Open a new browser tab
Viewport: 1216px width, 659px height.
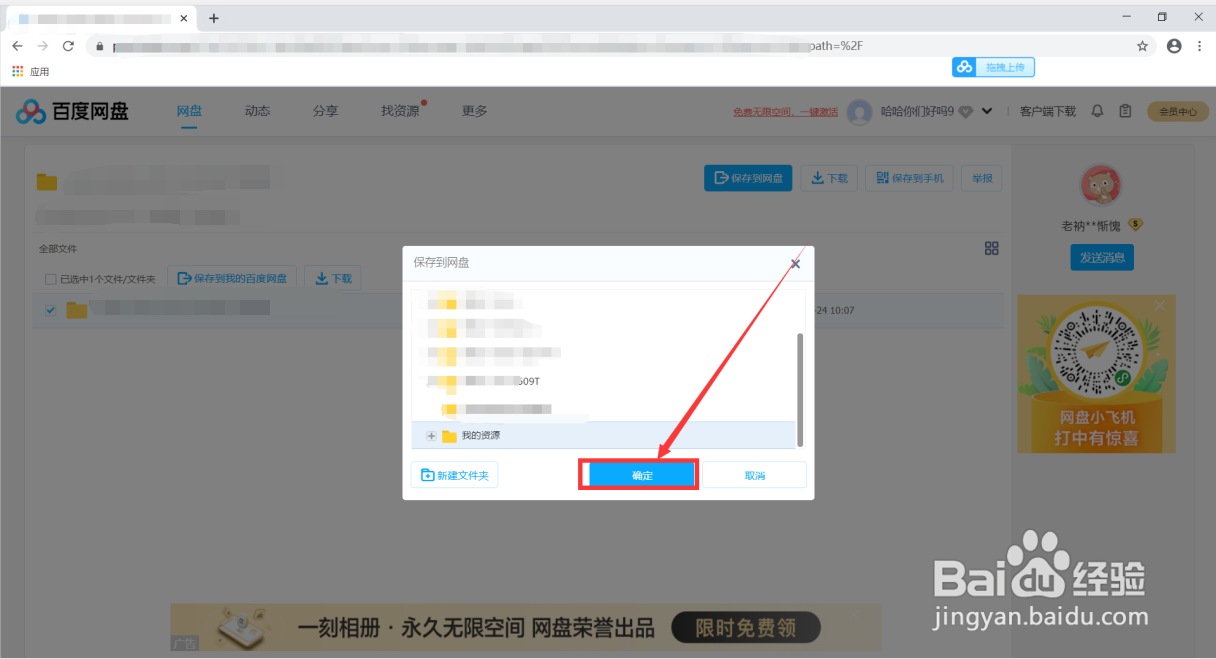click(x=214, y=18)
